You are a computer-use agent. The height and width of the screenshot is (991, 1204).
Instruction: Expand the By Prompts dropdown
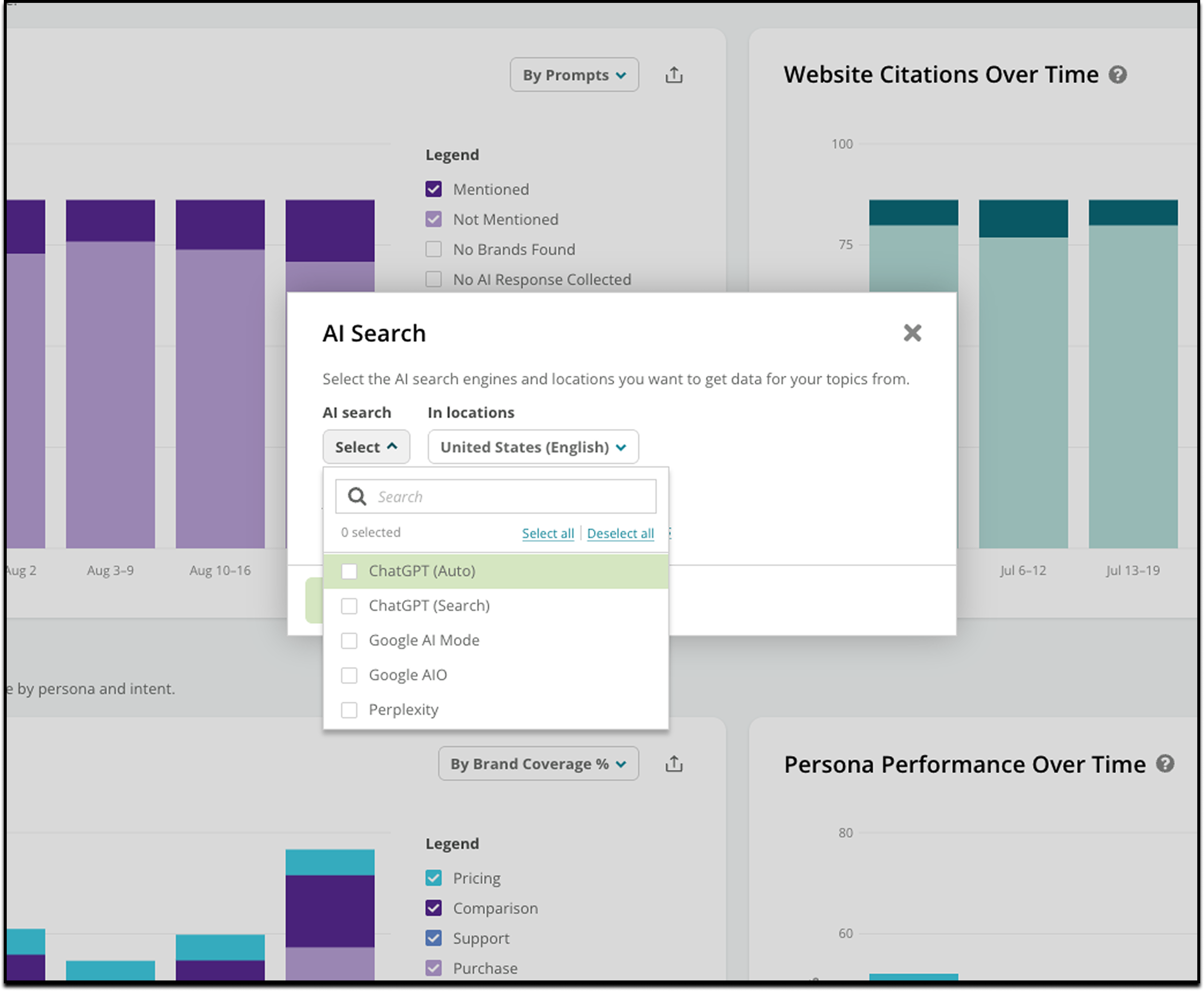point(574,75)
